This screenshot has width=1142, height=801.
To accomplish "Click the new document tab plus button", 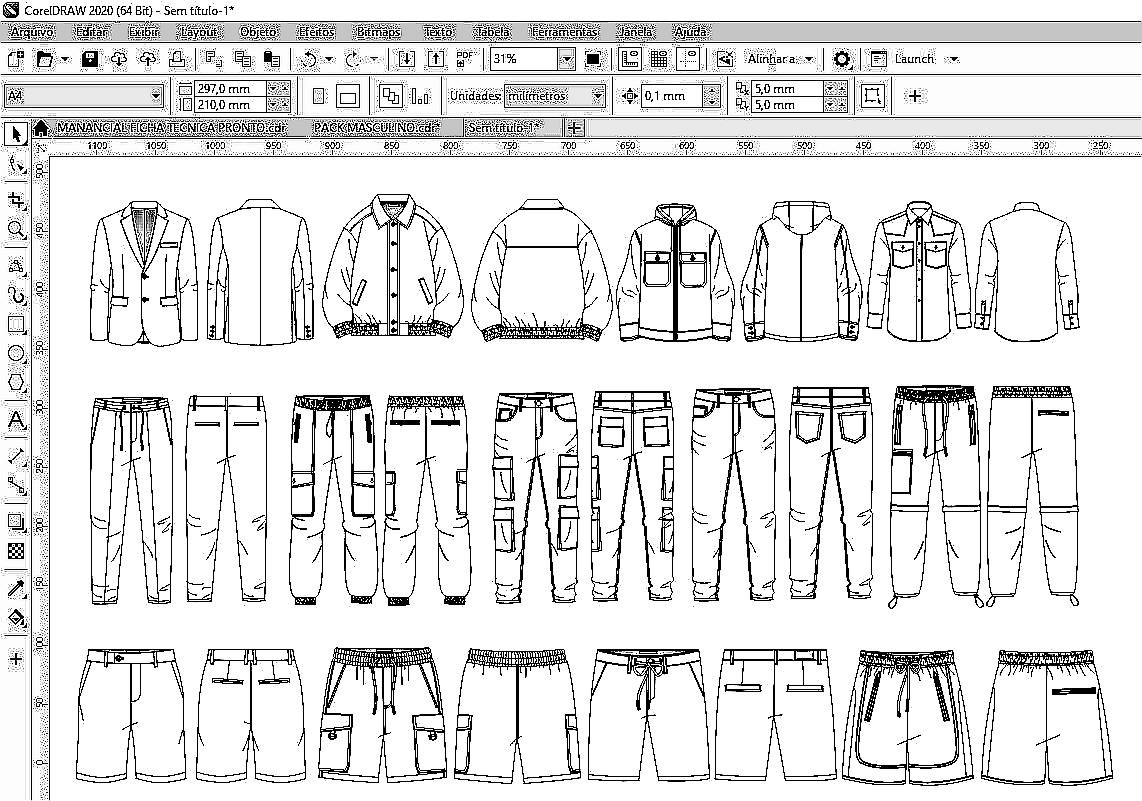I will 575,128.
